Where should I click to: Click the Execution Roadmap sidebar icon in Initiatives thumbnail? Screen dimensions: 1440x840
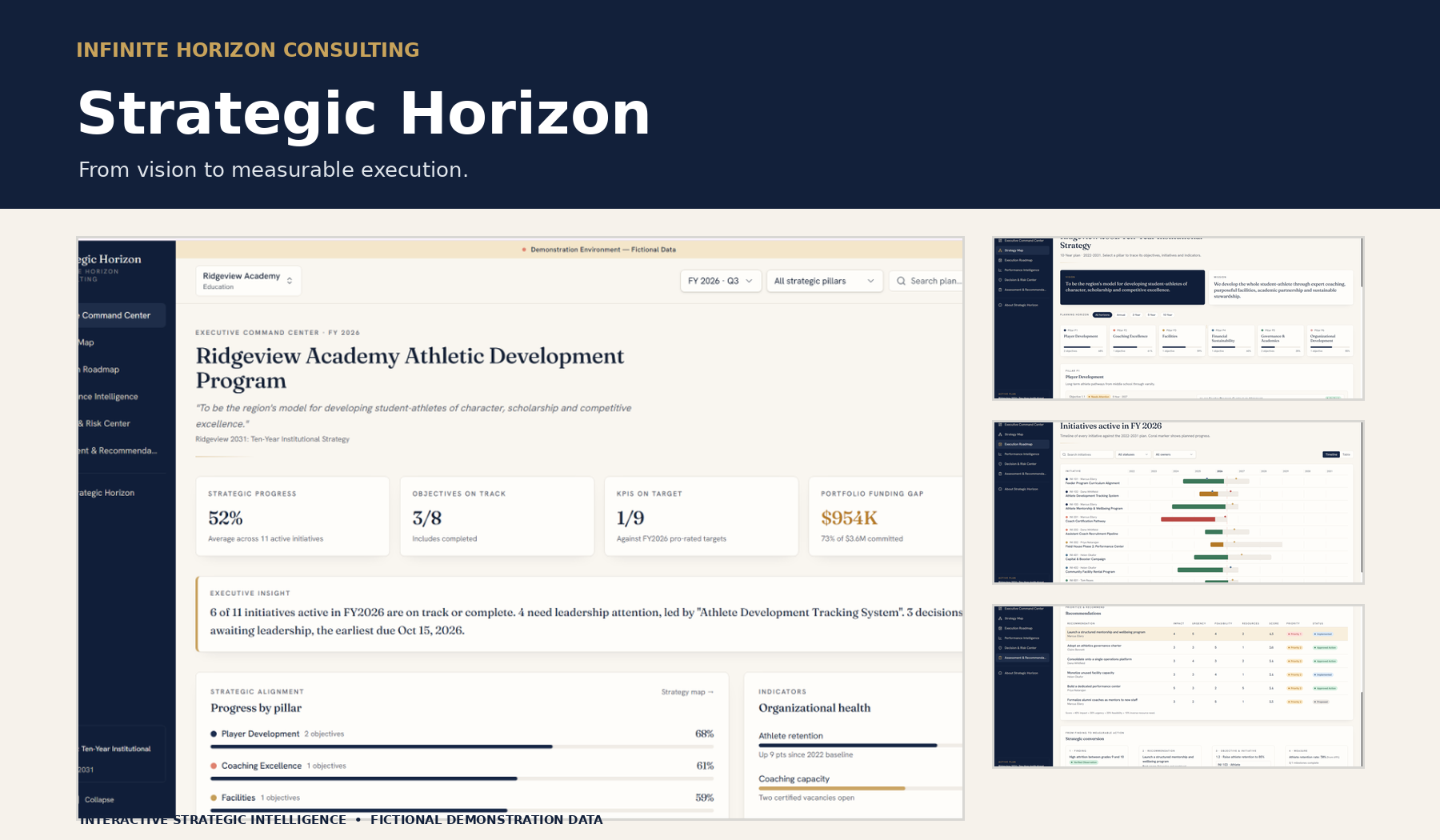tap(1000, 444)
